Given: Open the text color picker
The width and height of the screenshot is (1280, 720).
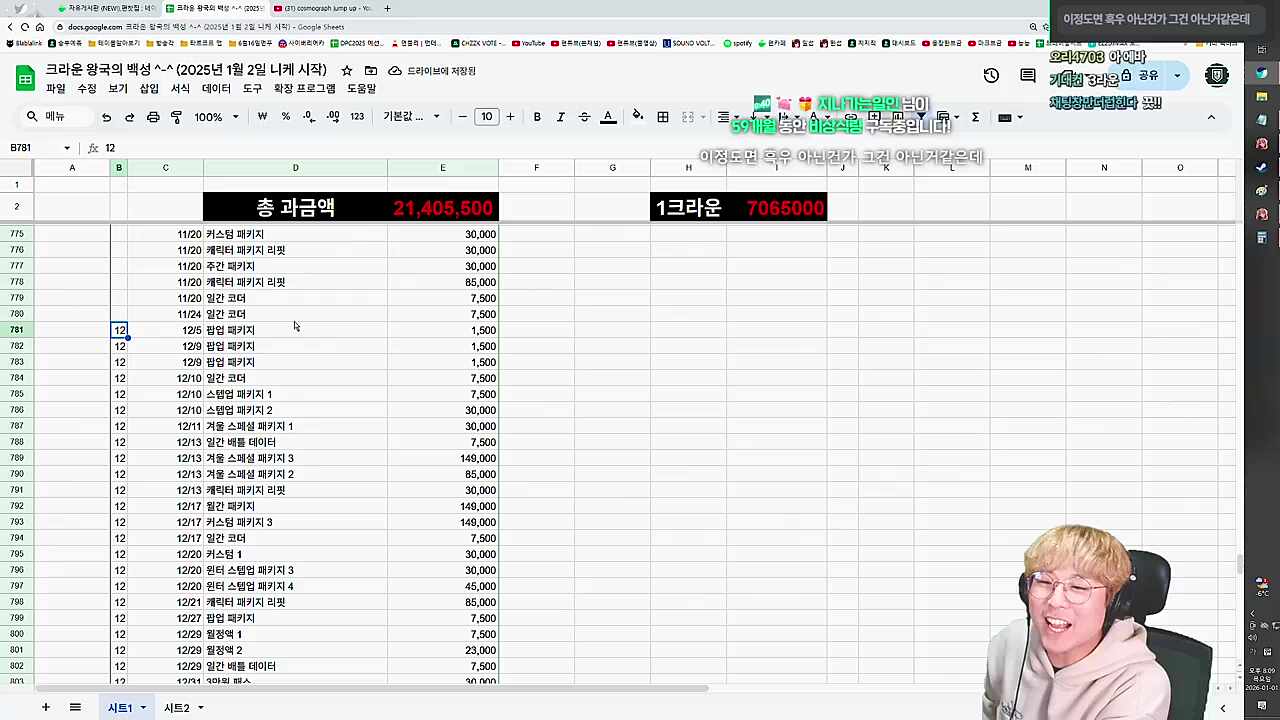Looking at the screenshot, I should pyautogui.click(x=608, y=117).
